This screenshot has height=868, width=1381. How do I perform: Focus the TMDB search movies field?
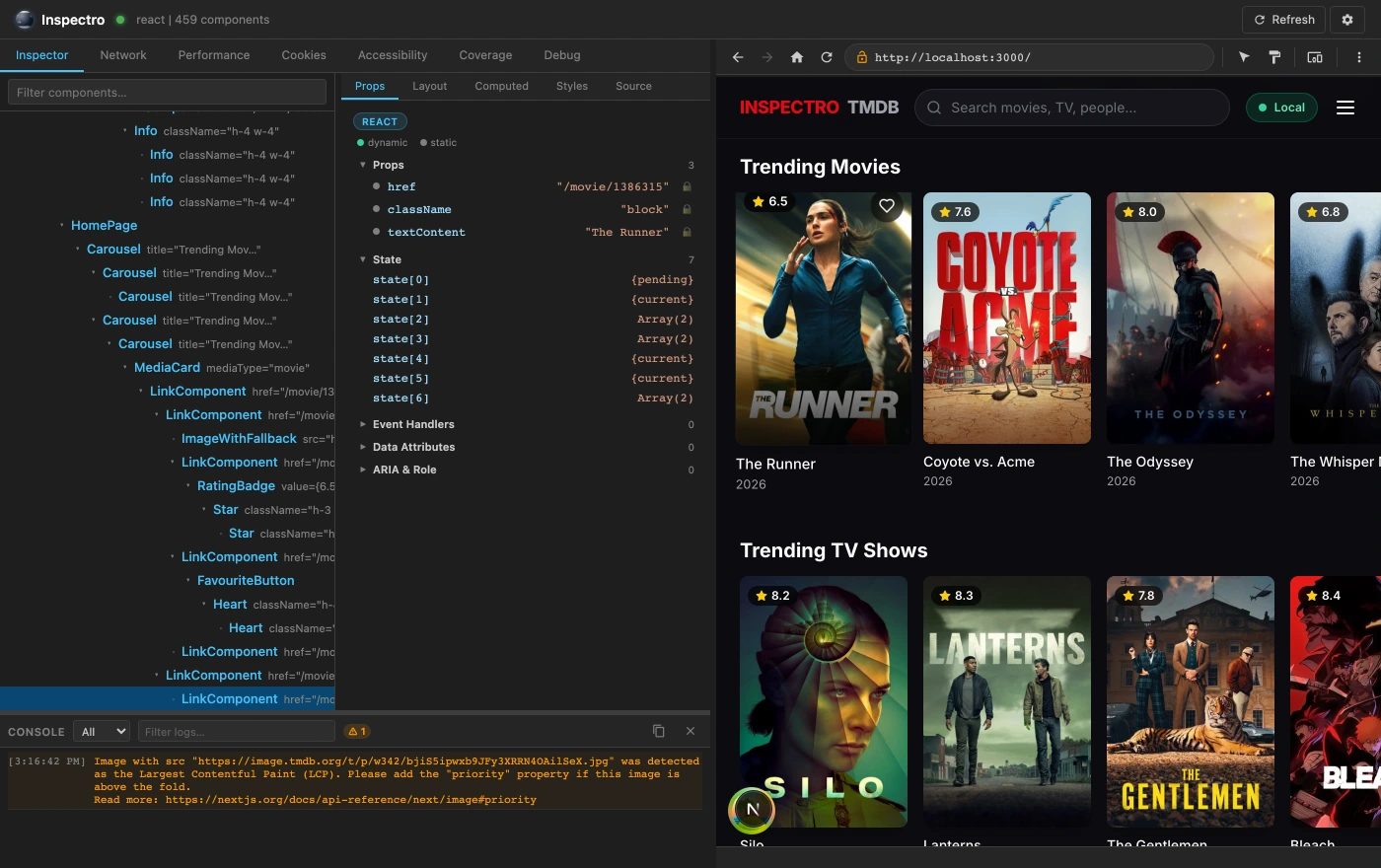[x=1072, y=108]
